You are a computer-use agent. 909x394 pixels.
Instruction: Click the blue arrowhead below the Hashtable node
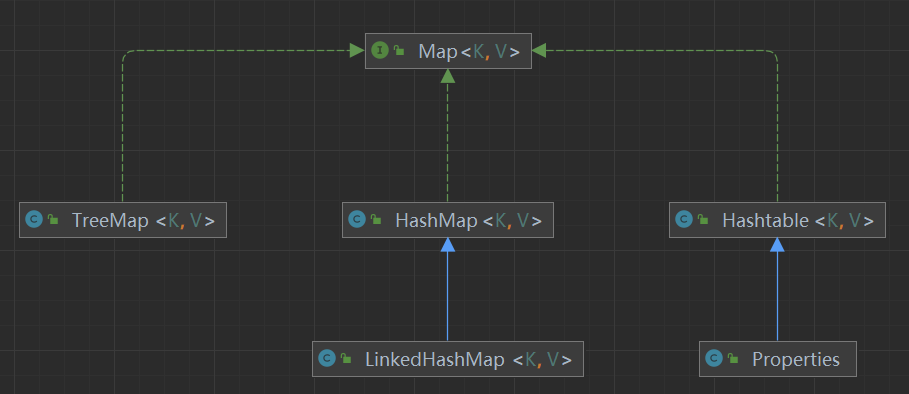tap(777, 245)
